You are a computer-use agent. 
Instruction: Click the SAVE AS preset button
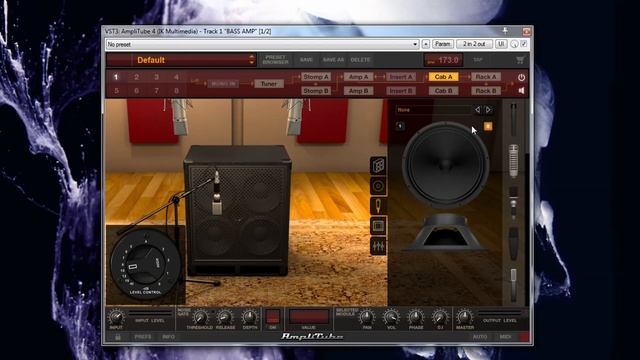pyautogui.click(x=333, y=60)
